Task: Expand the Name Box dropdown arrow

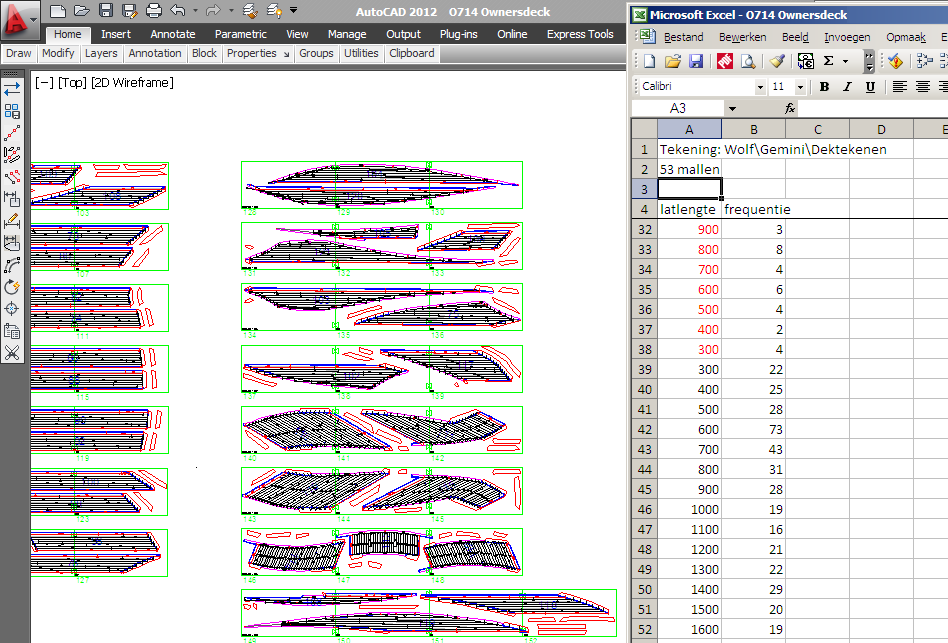Action: tap(732, 108)
